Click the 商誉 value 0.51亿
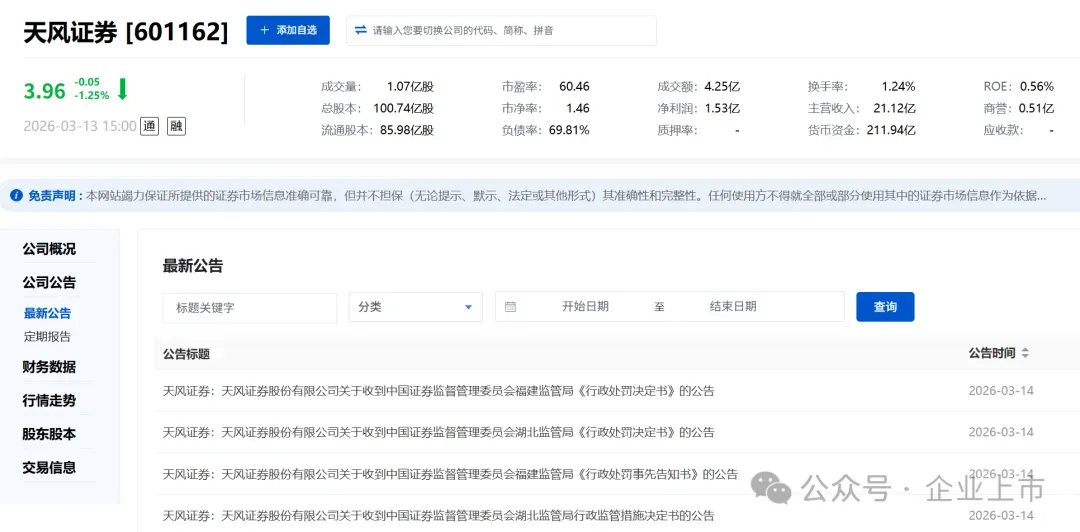The height and width of the screenshot is (532, 1080). [1037, 108]
